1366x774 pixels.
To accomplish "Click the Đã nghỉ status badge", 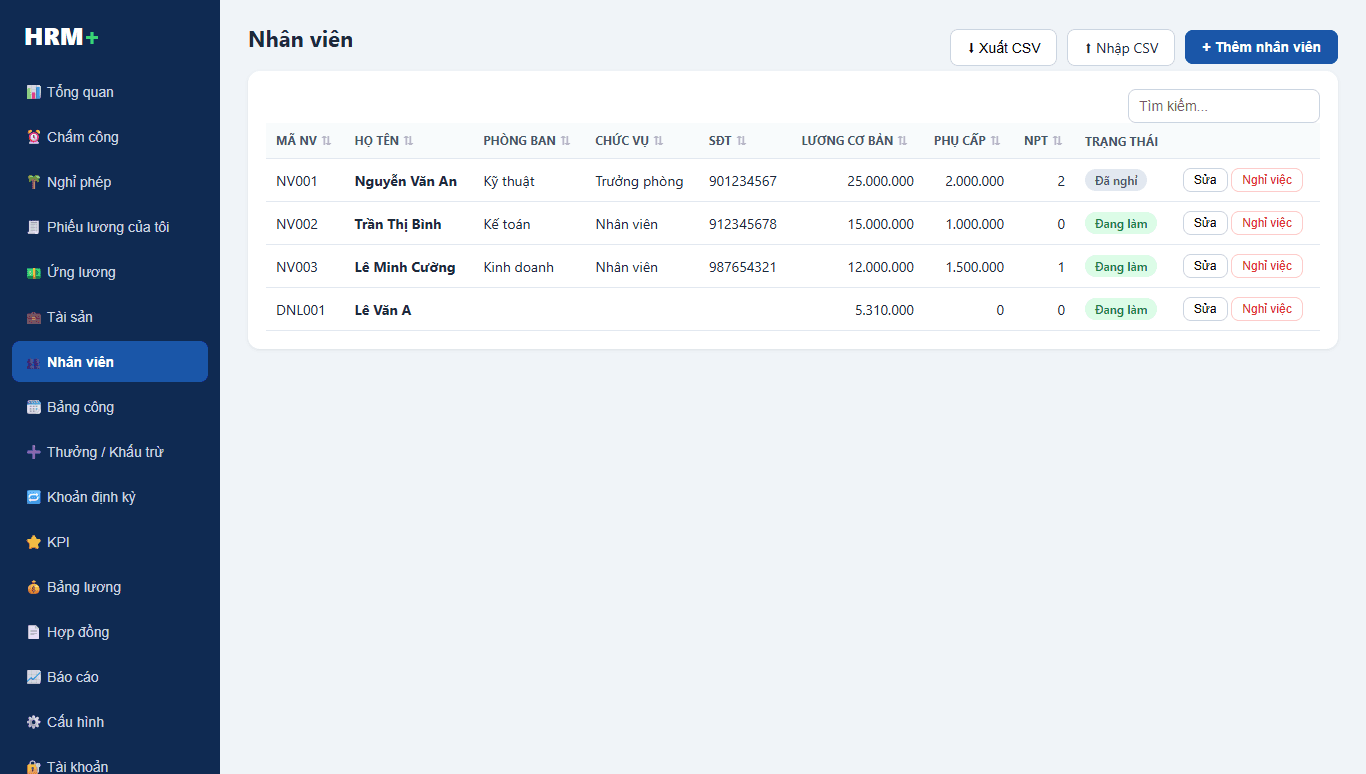I will pos(1116,181).
